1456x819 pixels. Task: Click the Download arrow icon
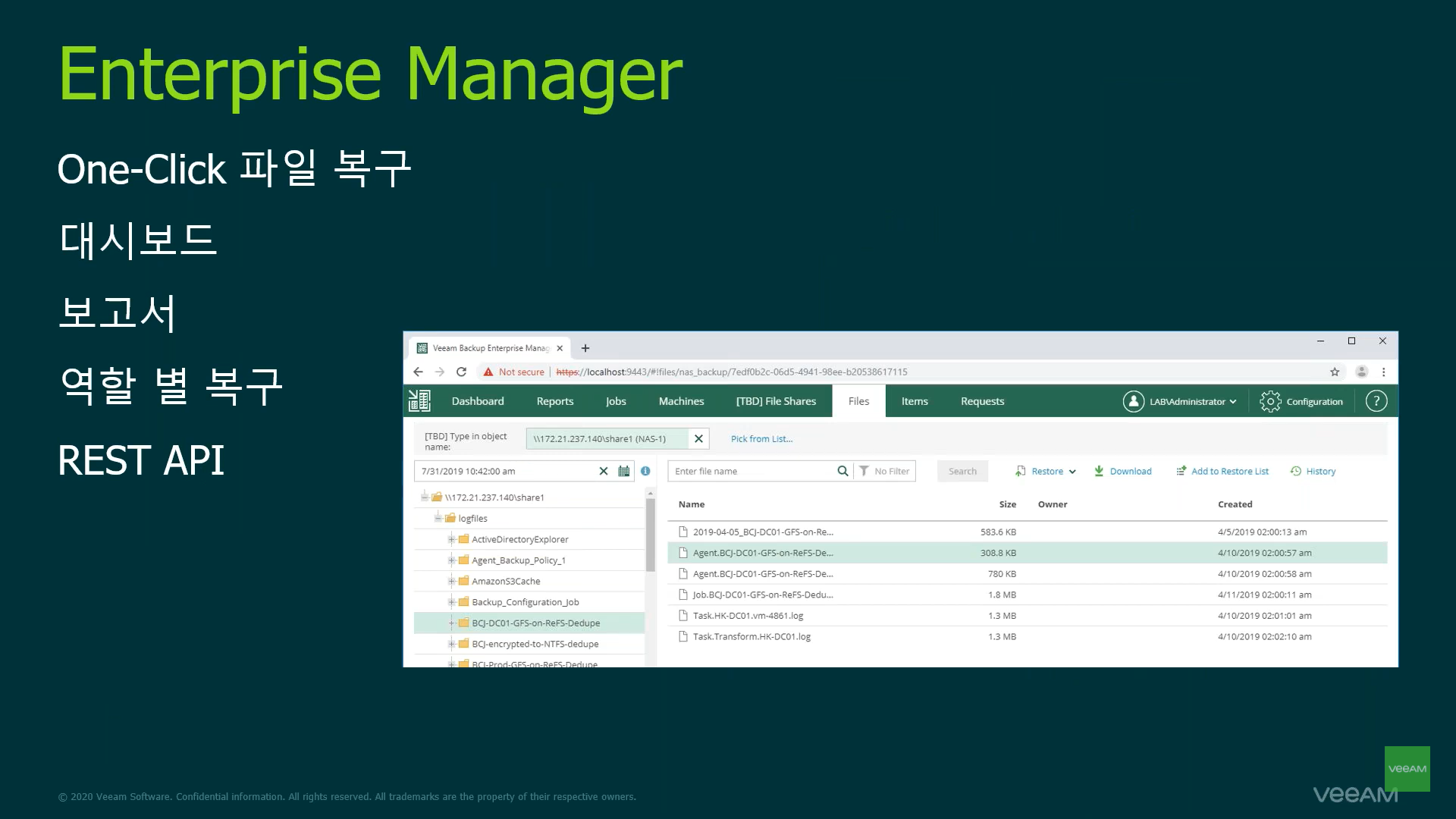(x=1099, y=471)
